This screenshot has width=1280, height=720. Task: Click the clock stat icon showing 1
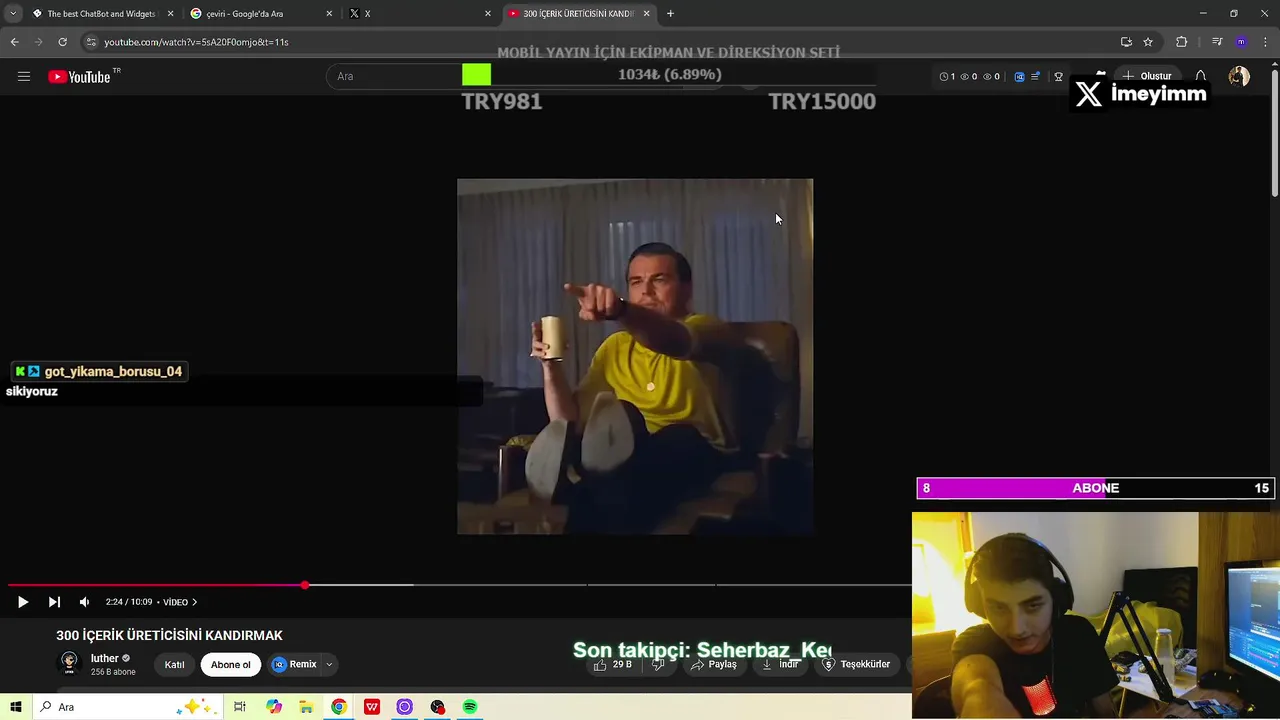pyautogui.click(x=947, y=76)
